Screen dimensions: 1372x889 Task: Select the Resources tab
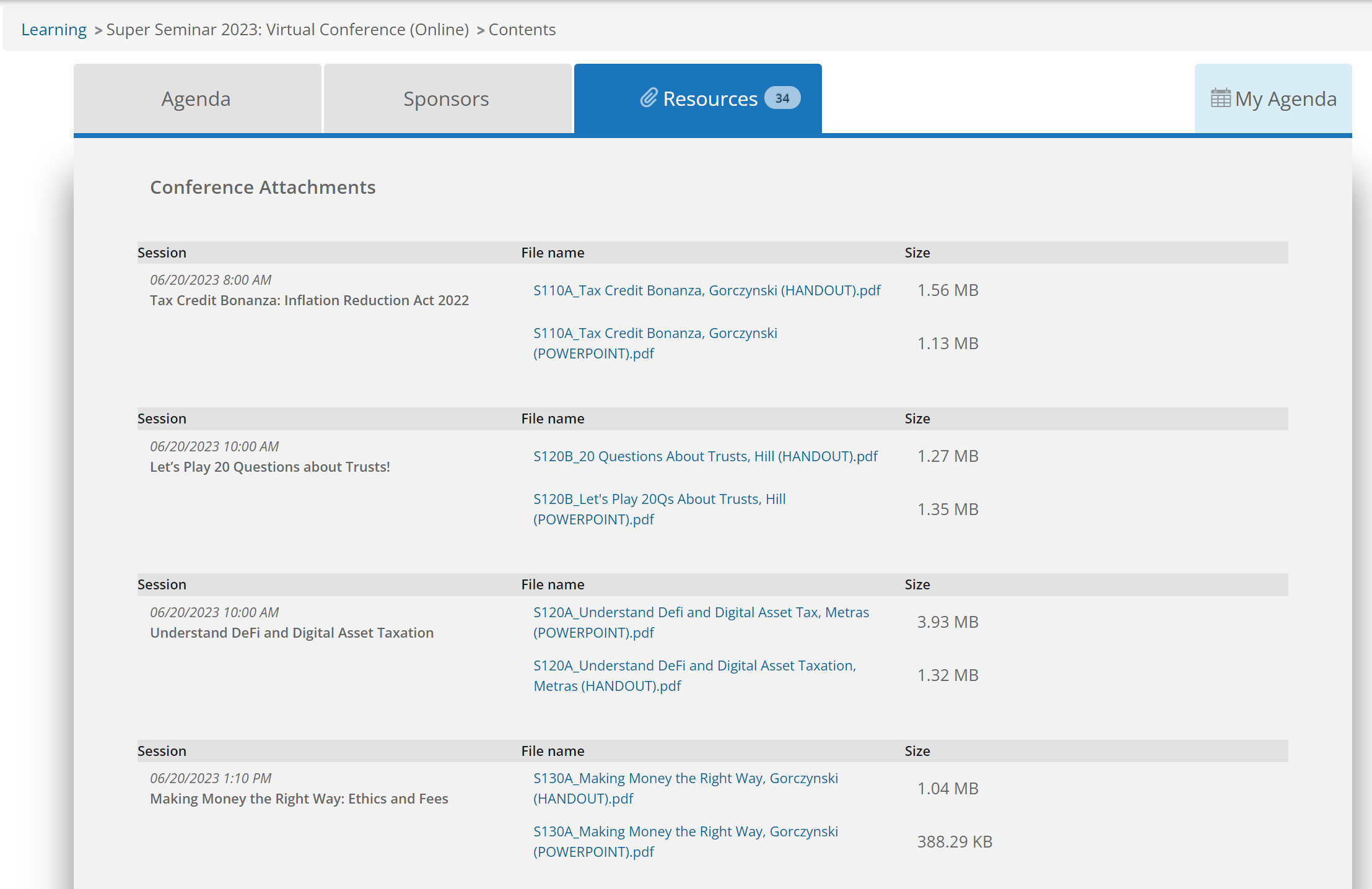click(x=698, y=98)
